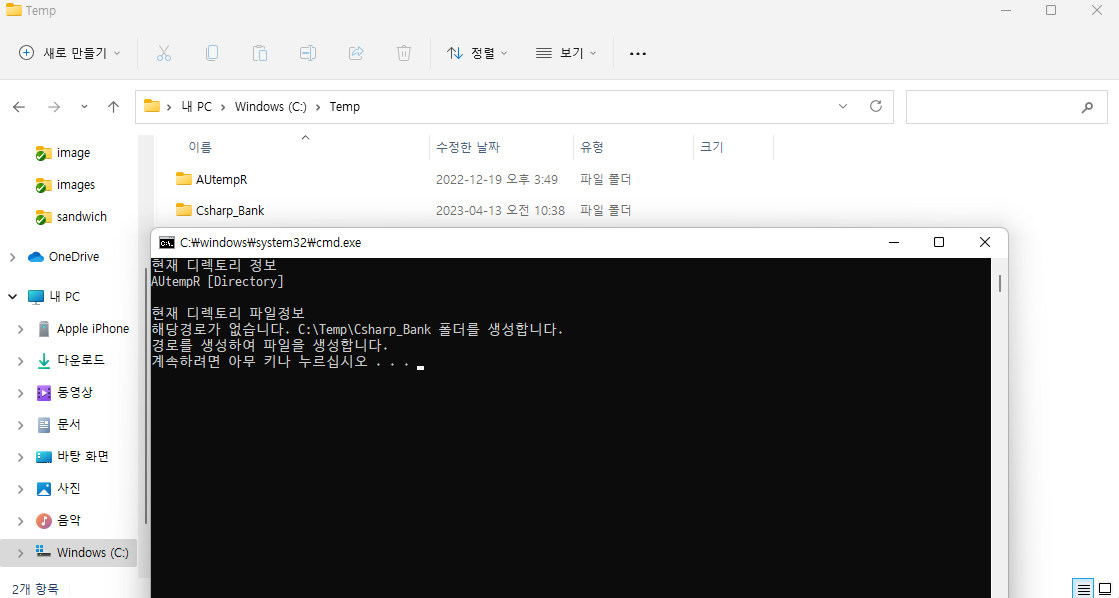Click 내 PC breadcrumb in address bar

point(195,107)
